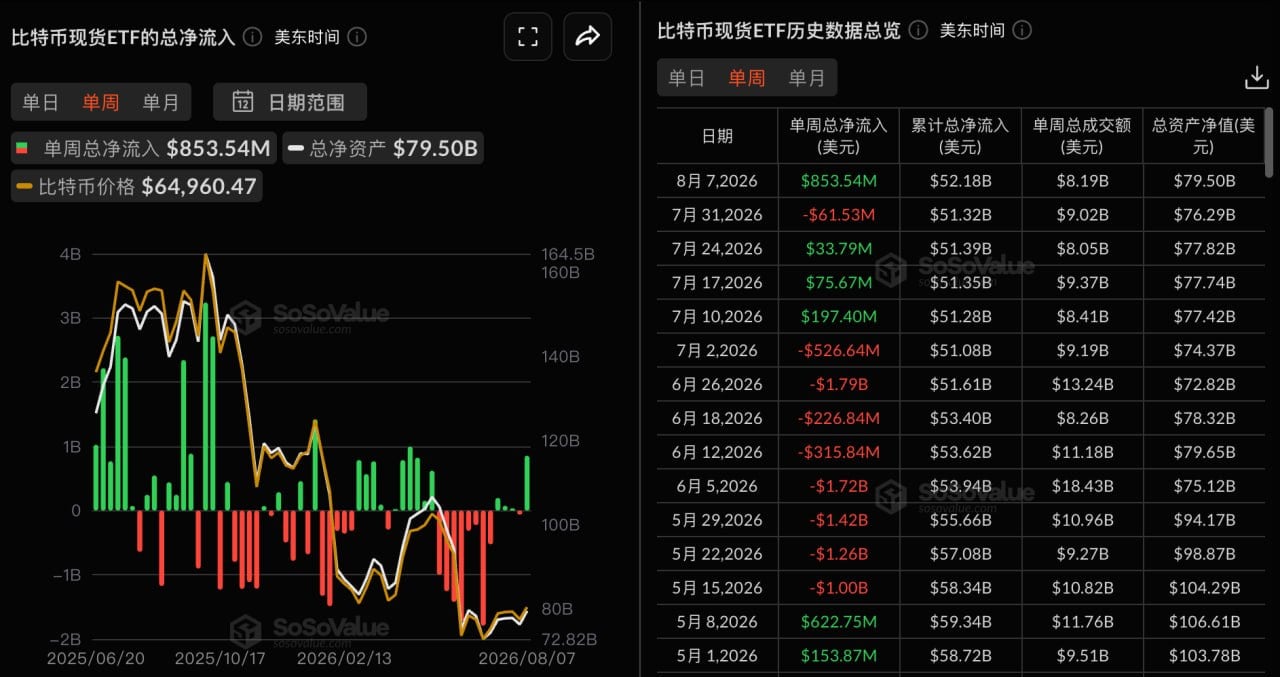The image size is (1280, 677).
Task: Click the $52.18B cumulative inflow cell
Action: coord(960,181)
